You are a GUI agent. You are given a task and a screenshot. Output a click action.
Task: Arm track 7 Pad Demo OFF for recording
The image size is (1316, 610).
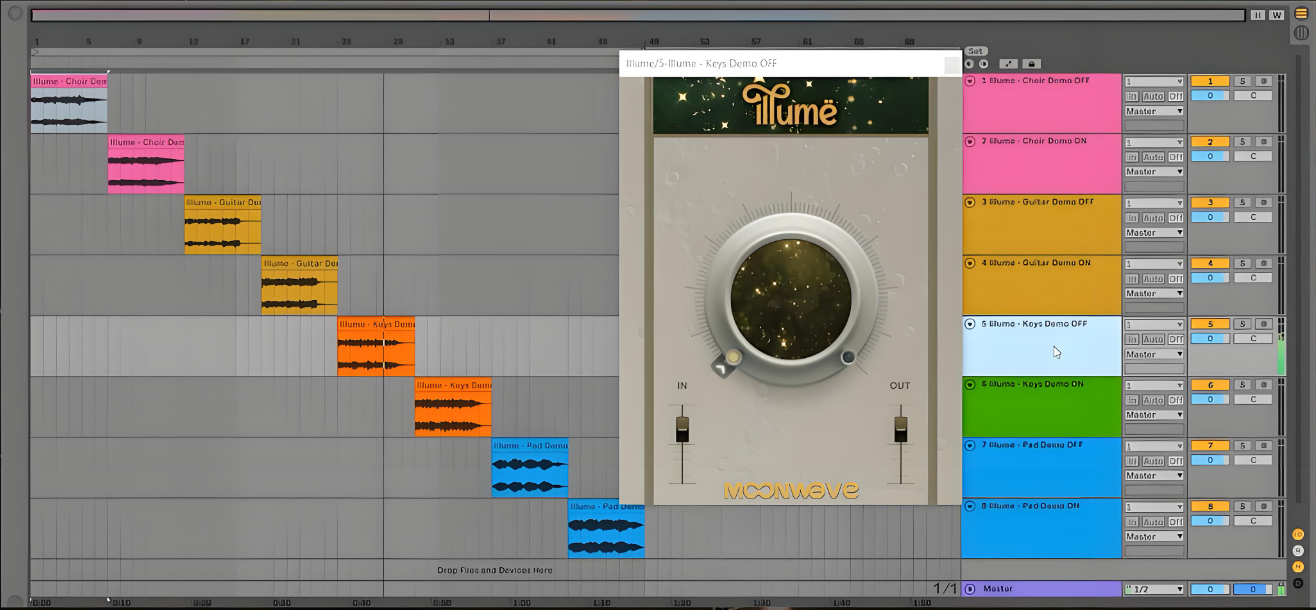tap(1264, 446)
